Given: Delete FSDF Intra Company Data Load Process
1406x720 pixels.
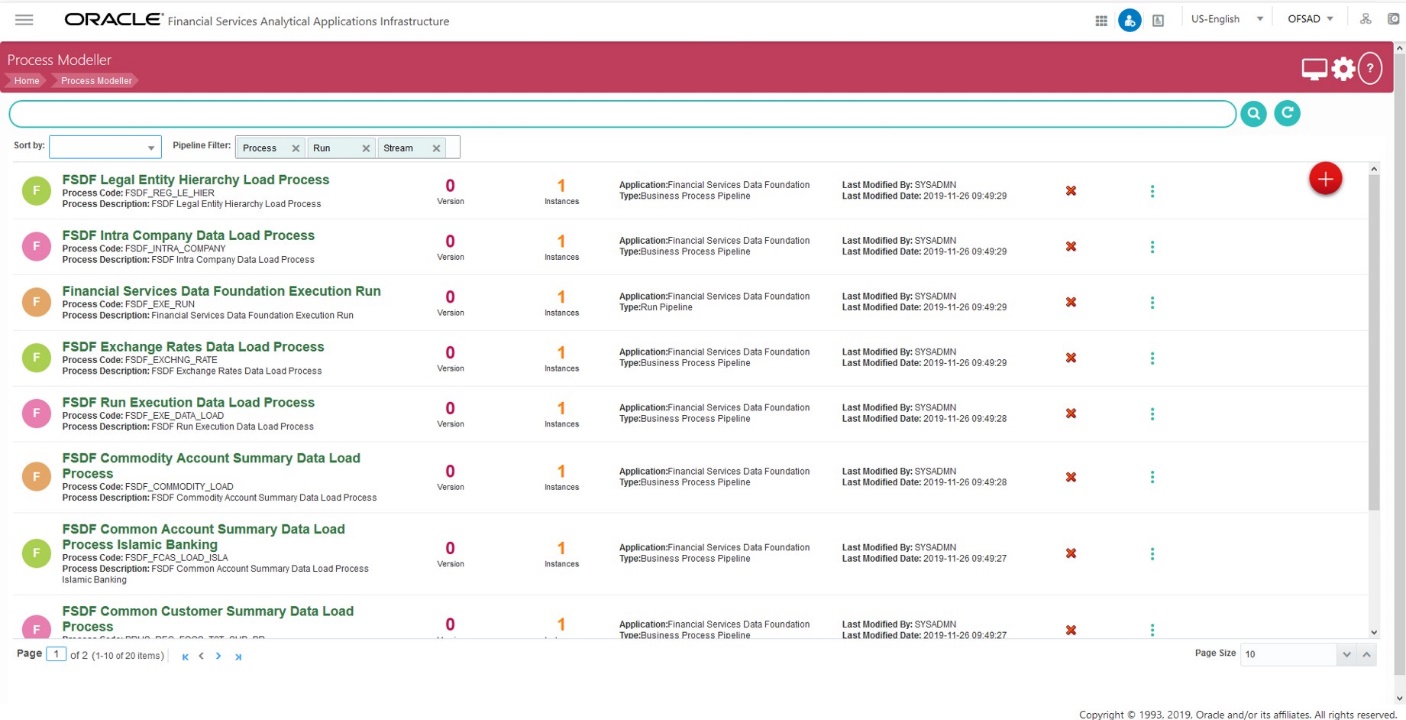Looking at the screenshot, I should point(1071,246).
